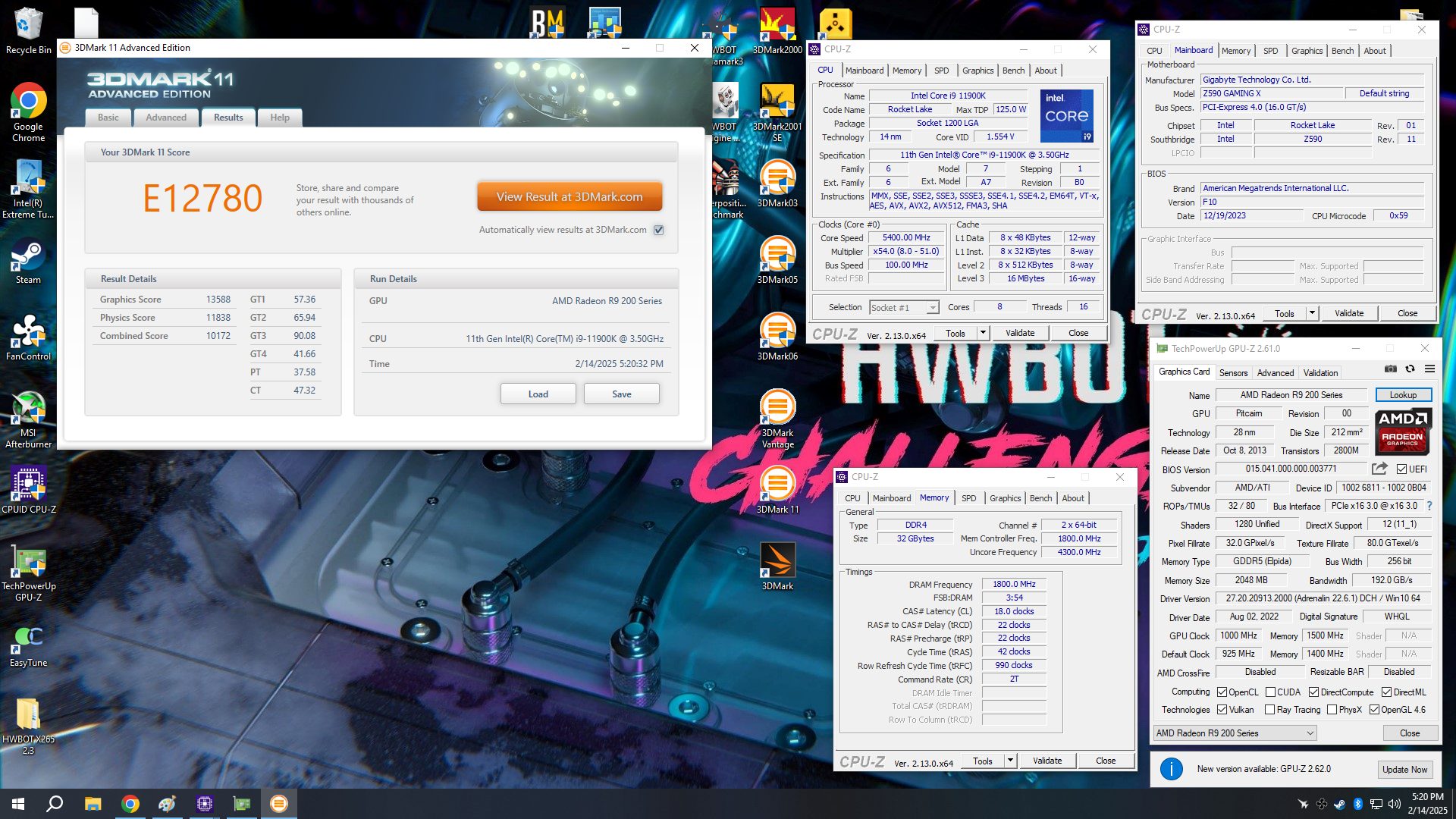
Task: Open Google Chrome desktop shortcut
Action: click(28, 112)
